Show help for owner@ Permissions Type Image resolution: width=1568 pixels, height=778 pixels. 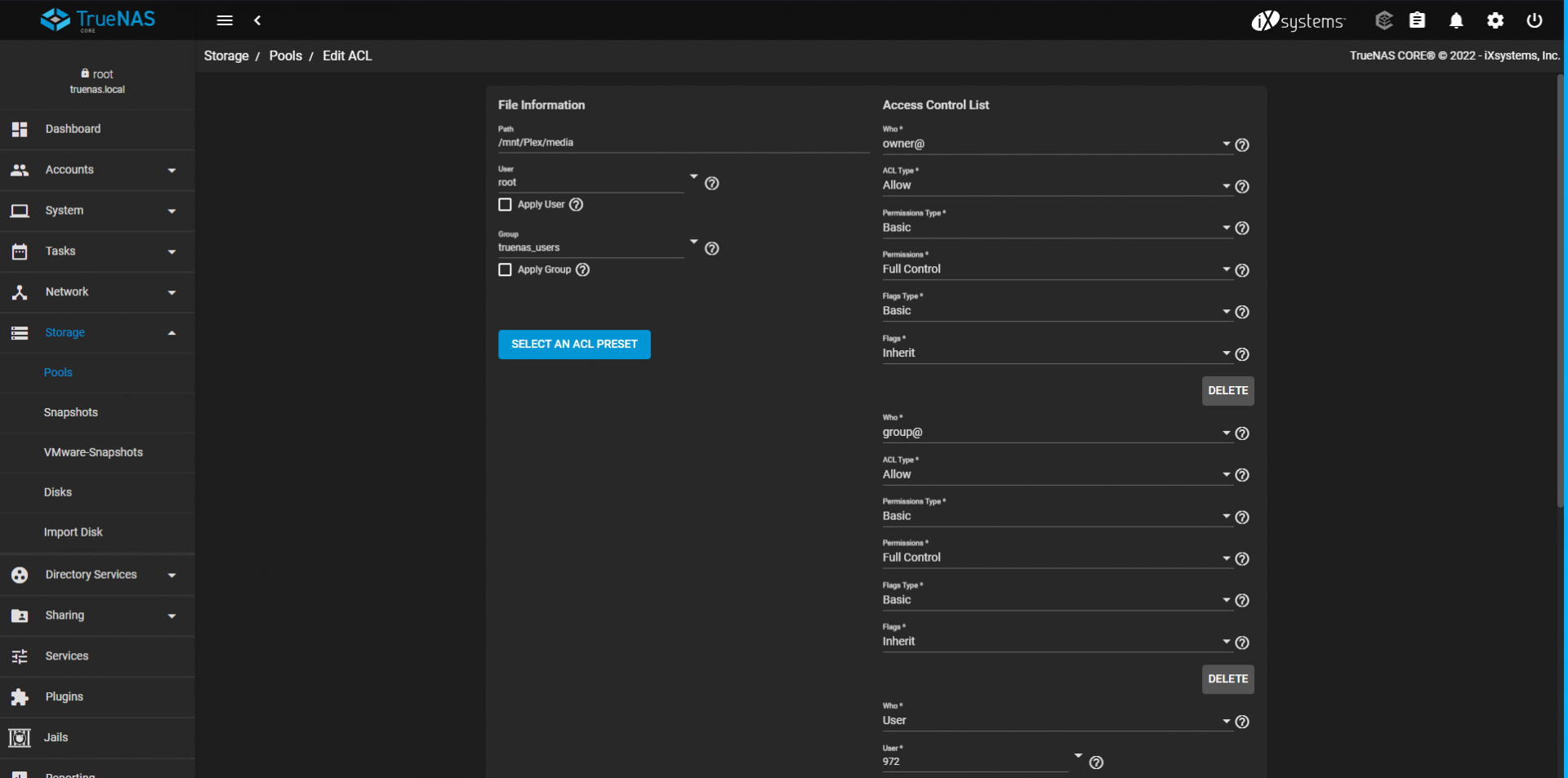click(x=1242, y=229)
